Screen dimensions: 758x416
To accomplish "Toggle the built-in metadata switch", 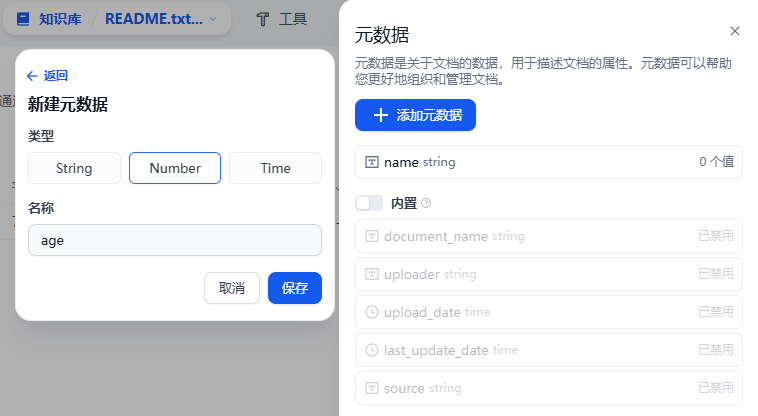I will click(x=369, y=203).
